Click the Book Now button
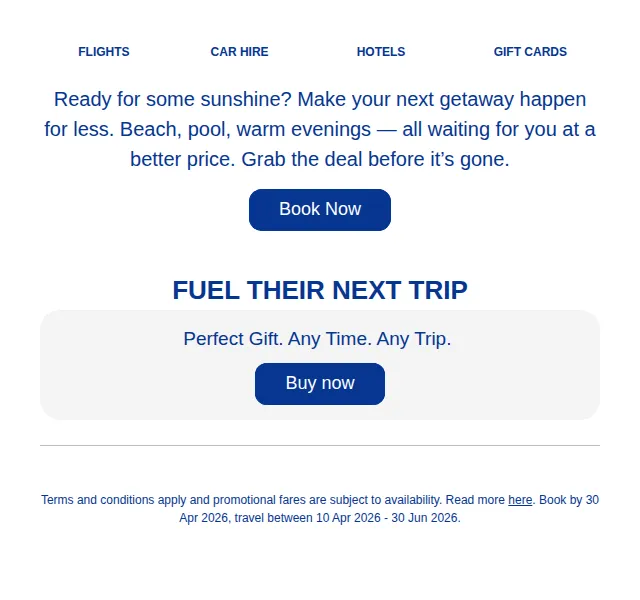640x600 pixels. (x=320, y=210)
